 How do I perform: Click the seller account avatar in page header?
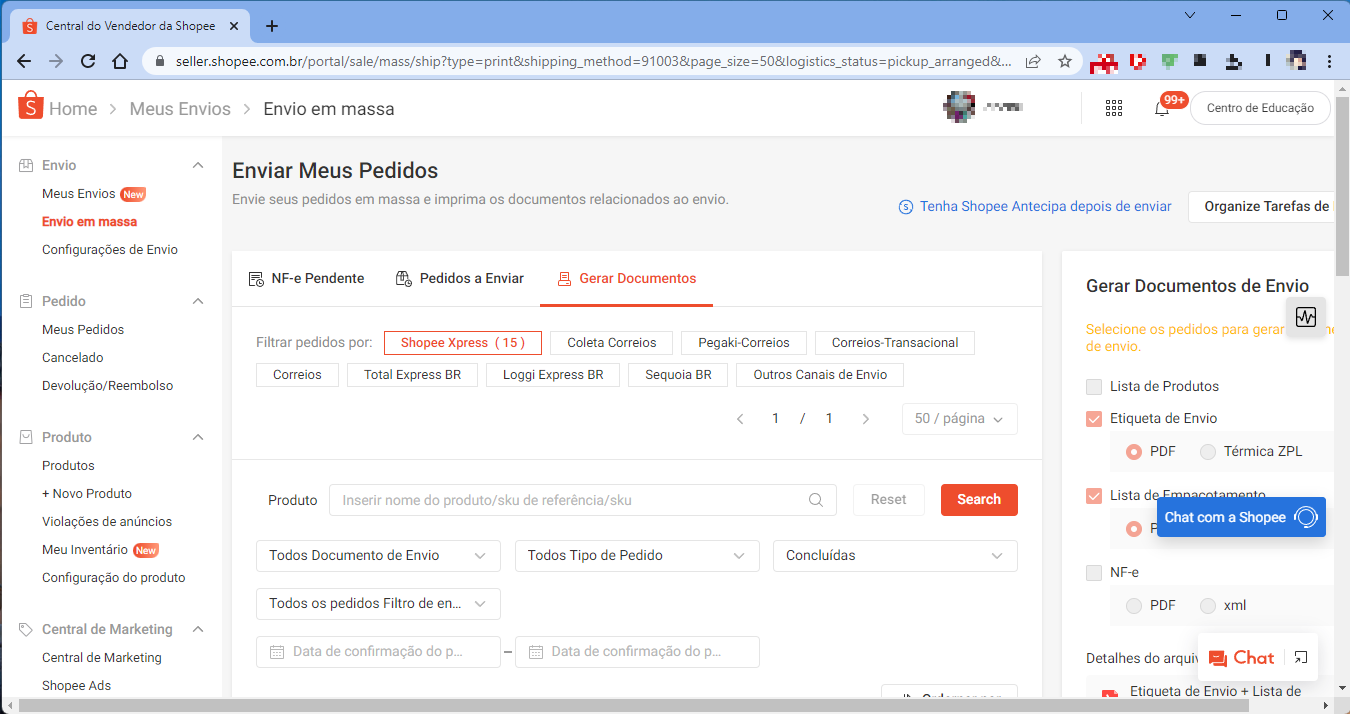click(x=960, y=107)
